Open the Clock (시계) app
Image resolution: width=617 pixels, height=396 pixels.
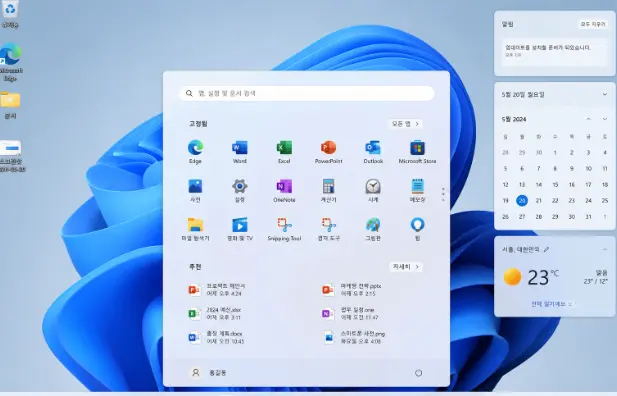[x=373, y=191]
